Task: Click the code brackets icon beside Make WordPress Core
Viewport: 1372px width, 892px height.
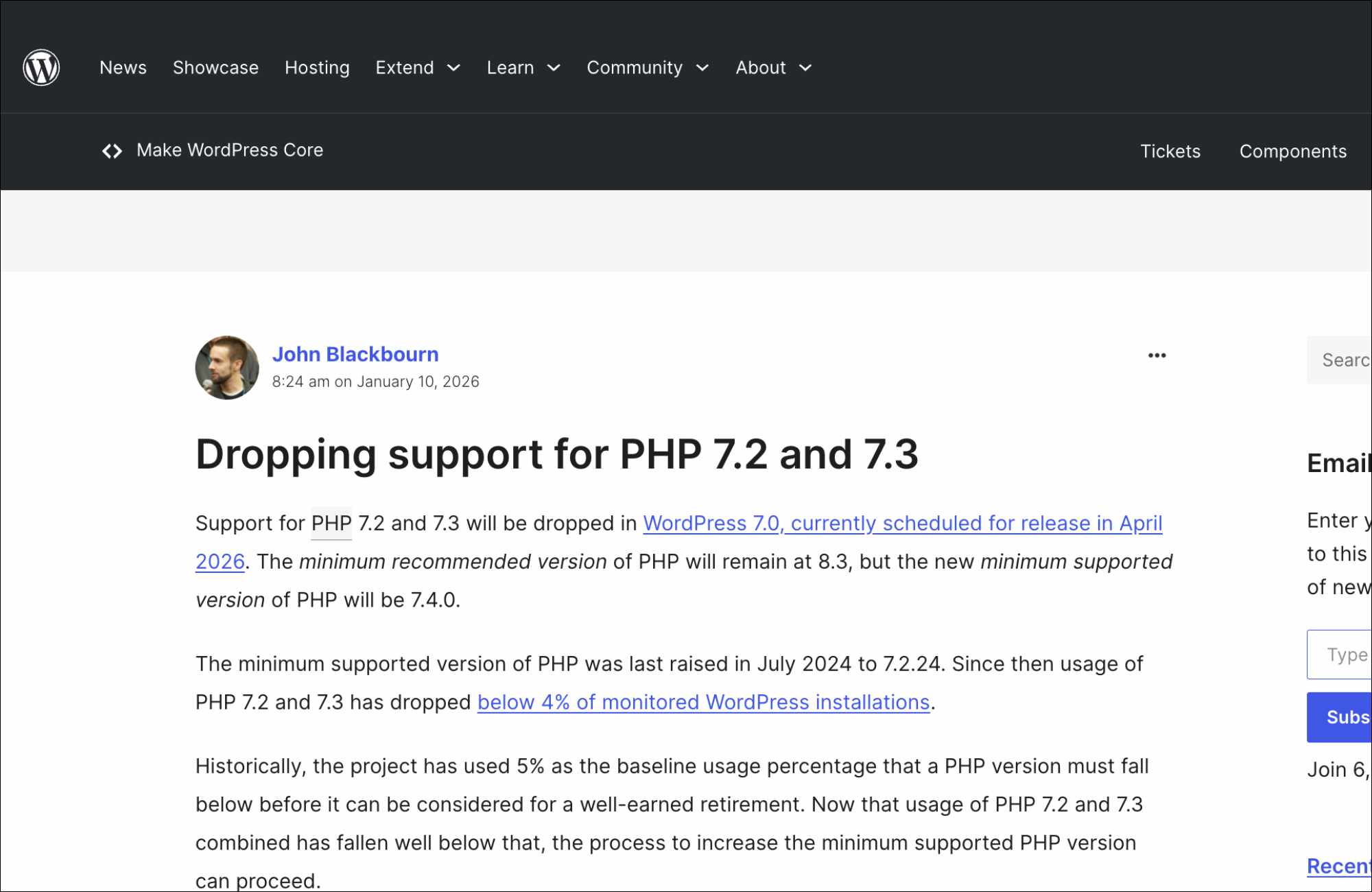Action: point(113,150)
